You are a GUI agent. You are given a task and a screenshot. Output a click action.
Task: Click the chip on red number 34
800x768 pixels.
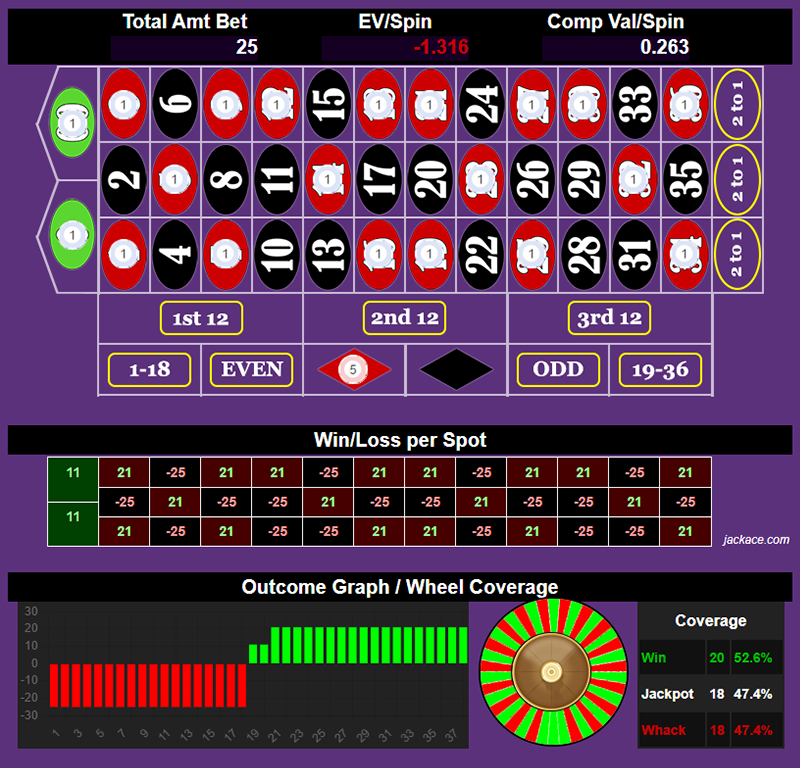tap(685, 254)
